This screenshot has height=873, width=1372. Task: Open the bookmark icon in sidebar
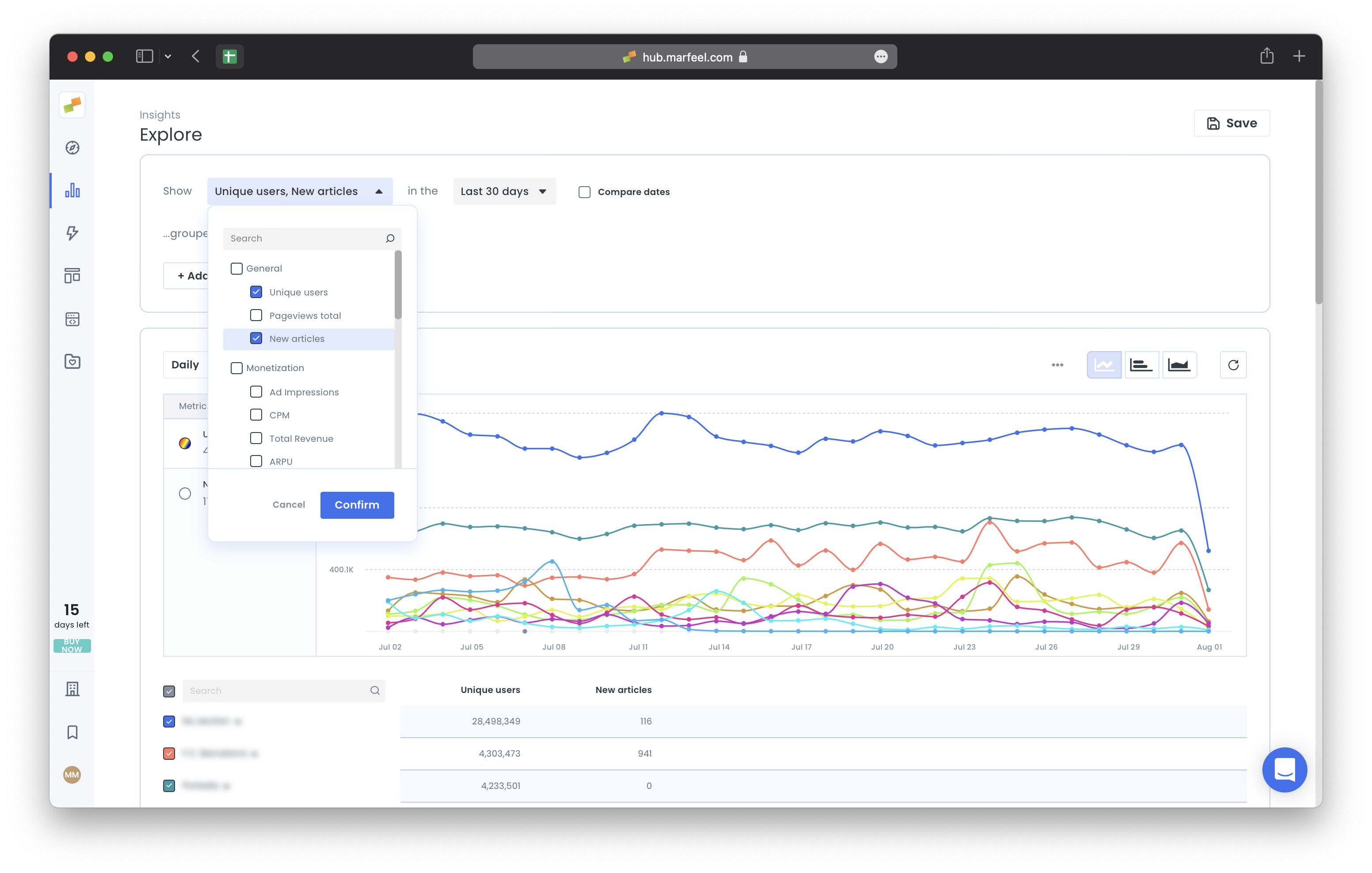pos(72,732)
